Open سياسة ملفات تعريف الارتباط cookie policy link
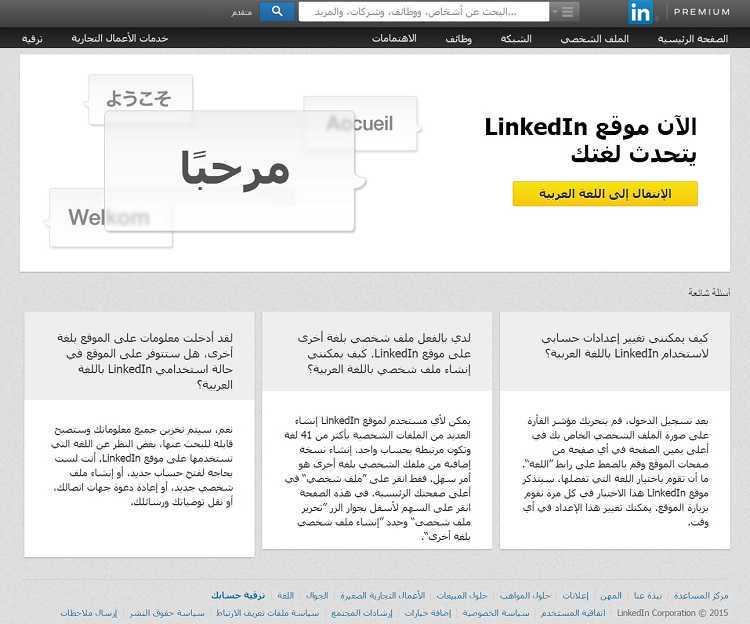 267,613
